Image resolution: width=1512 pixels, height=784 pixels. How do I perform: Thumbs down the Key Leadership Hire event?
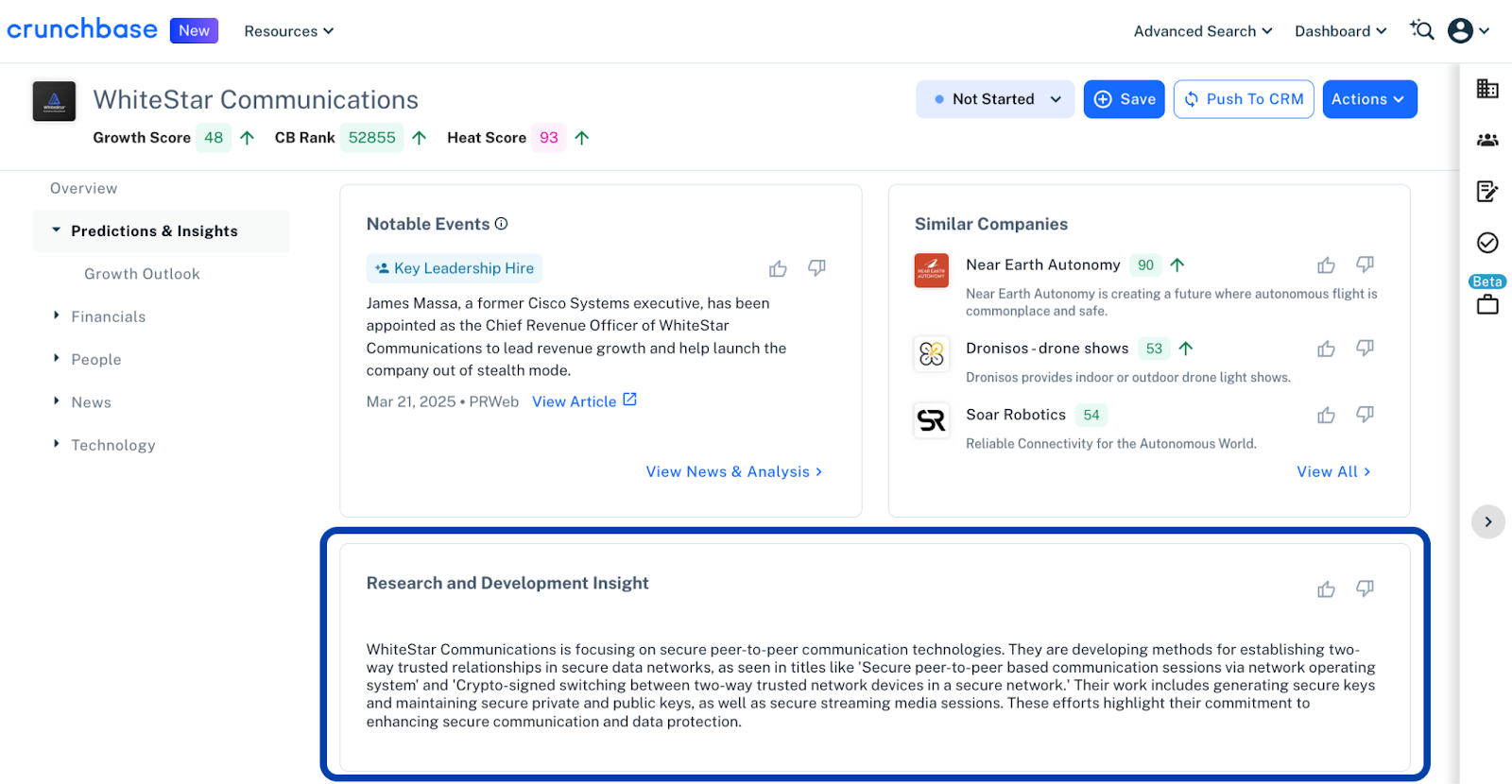(816, 269)
